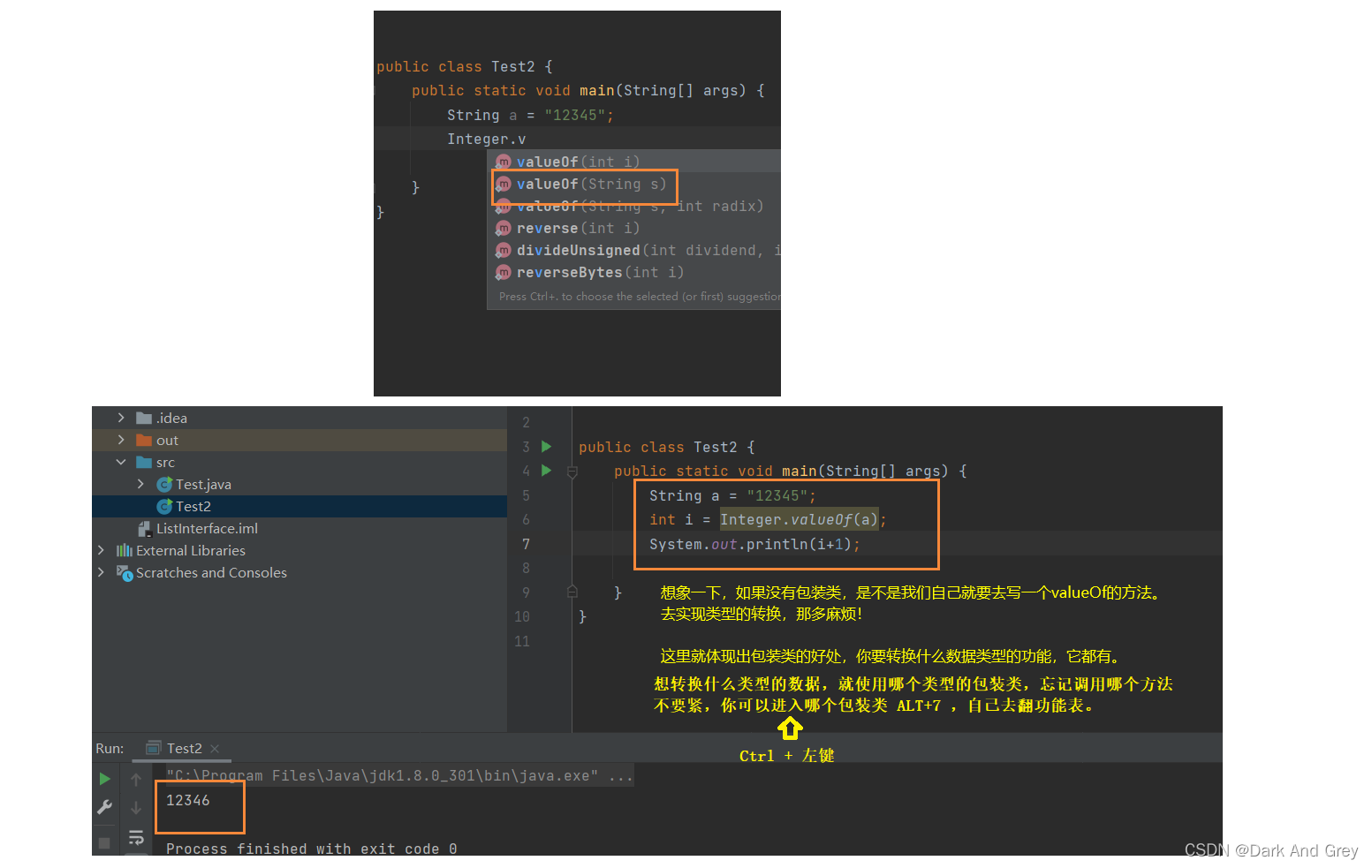Expand the External Libraries chevron

pos(101,550)
